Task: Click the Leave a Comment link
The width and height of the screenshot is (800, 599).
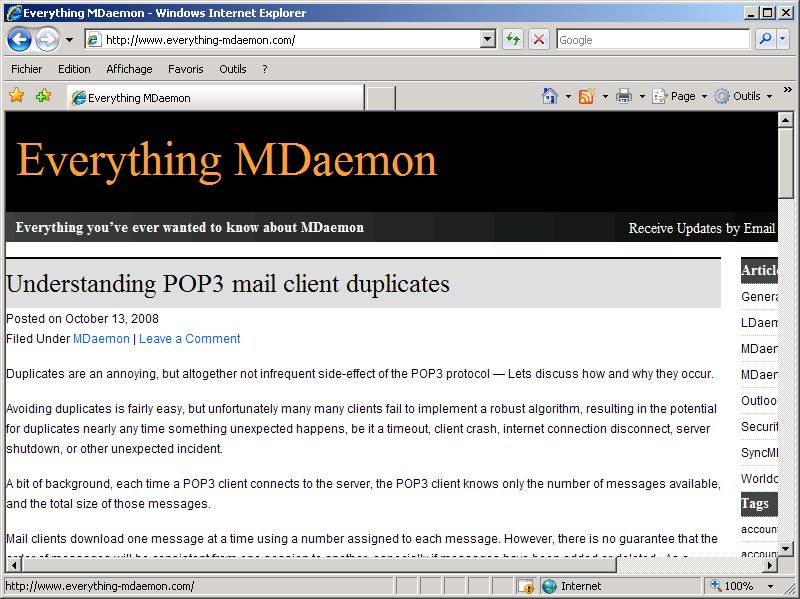Action: [190, 339]
